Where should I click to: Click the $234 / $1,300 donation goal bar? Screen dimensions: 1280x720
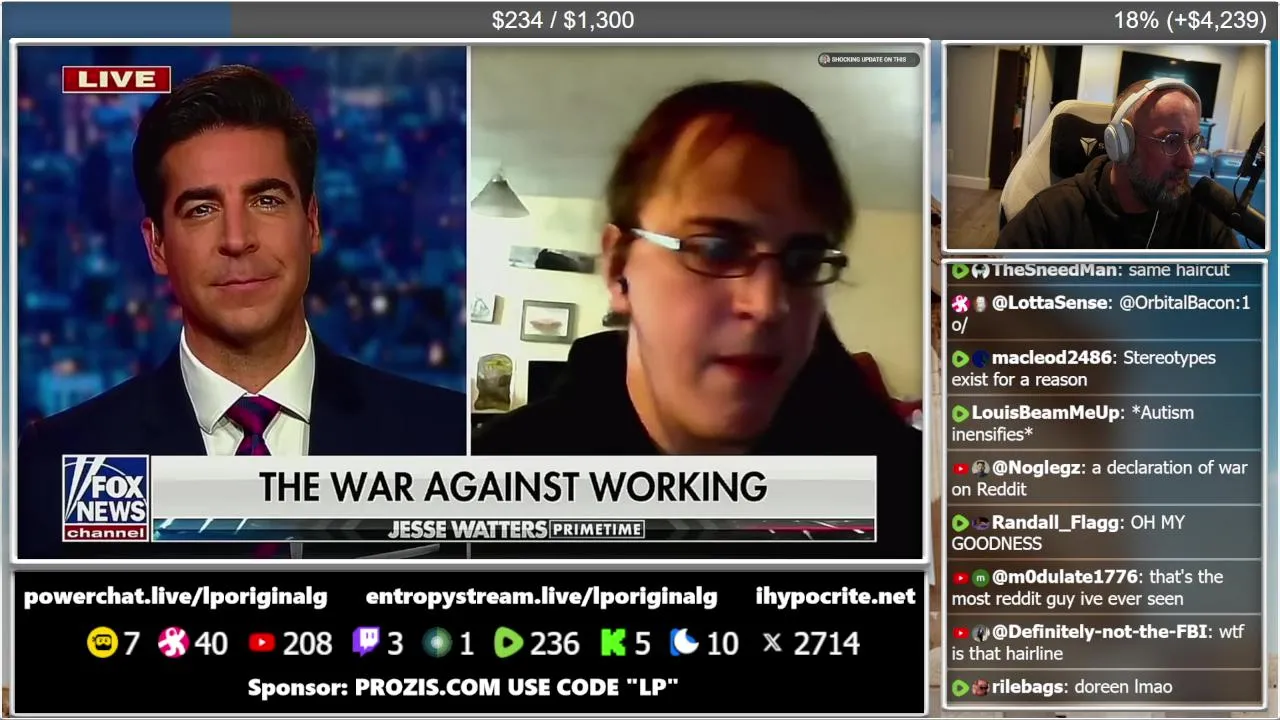pos(563,20)
